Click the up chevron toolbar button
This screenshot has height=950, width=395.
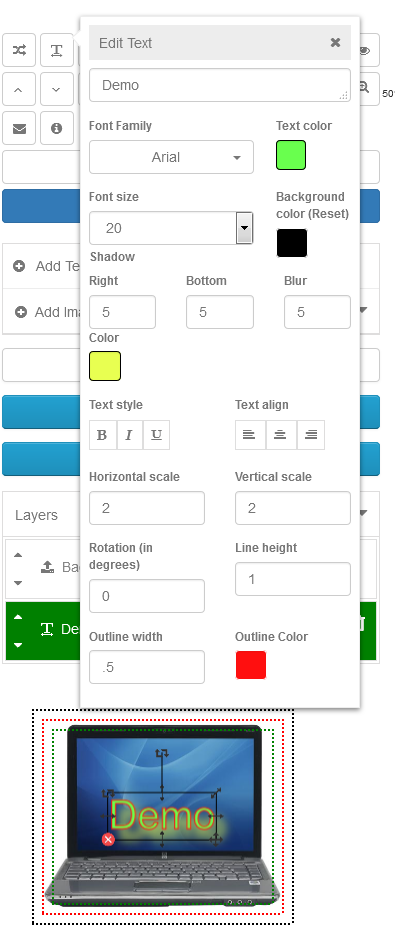(19, 89)
